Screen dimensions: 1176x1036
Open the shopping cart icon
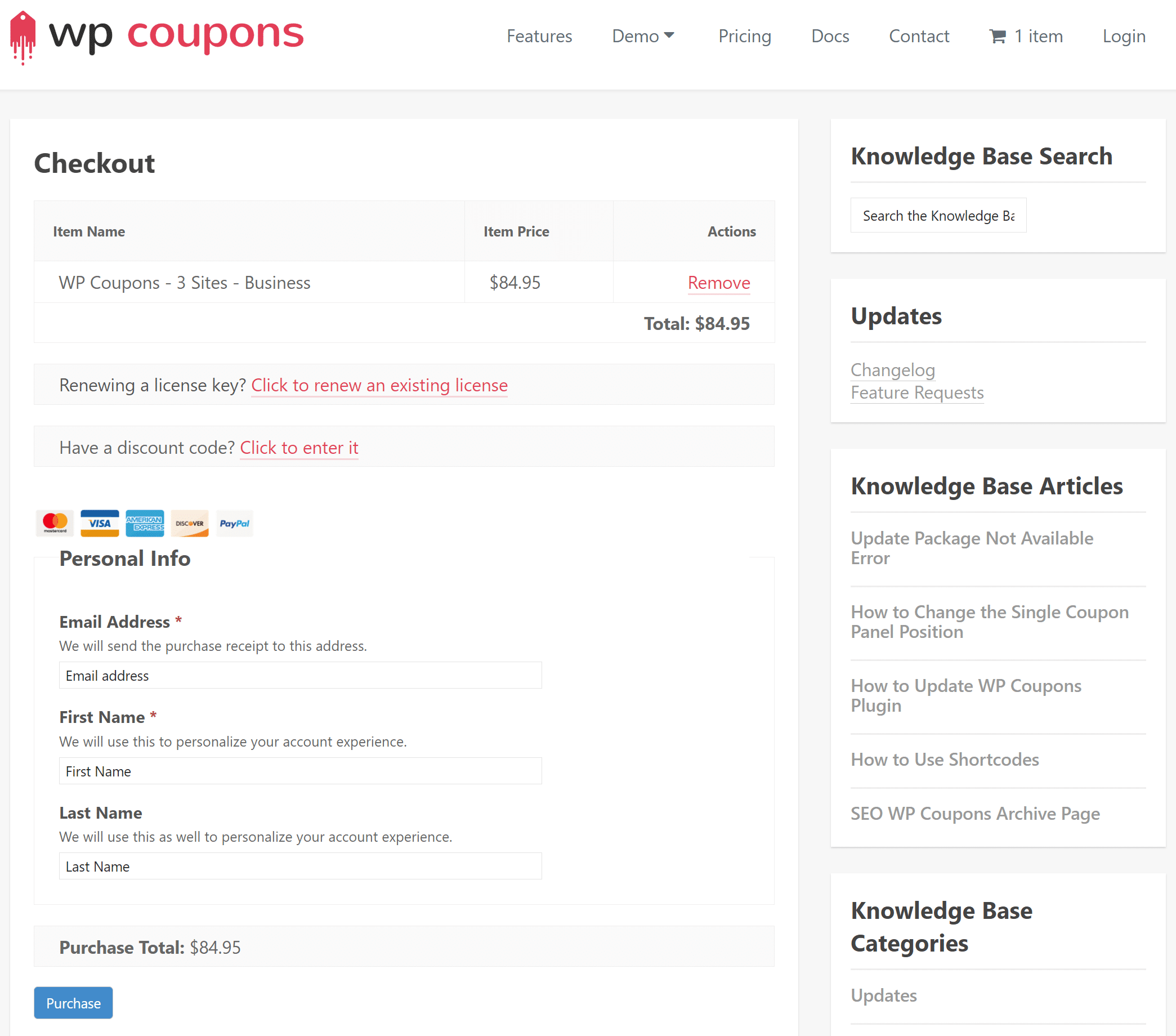coord(997,36)
